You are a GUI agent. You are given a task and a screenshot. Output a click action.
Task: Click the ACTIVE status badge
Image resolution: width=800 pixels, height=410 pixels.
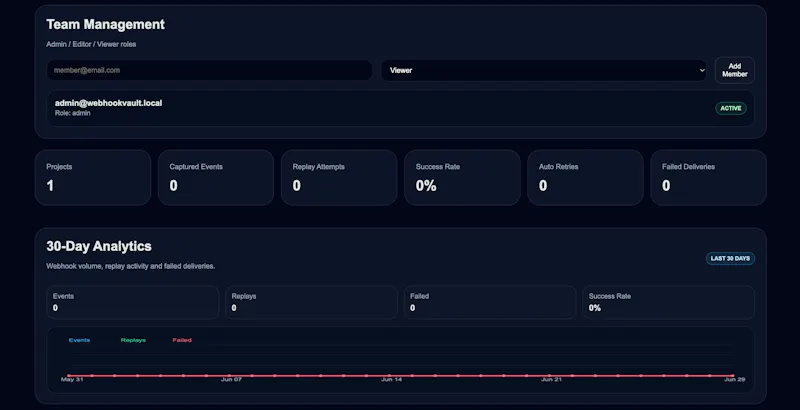pyautogui.click(x=731, y=108)
